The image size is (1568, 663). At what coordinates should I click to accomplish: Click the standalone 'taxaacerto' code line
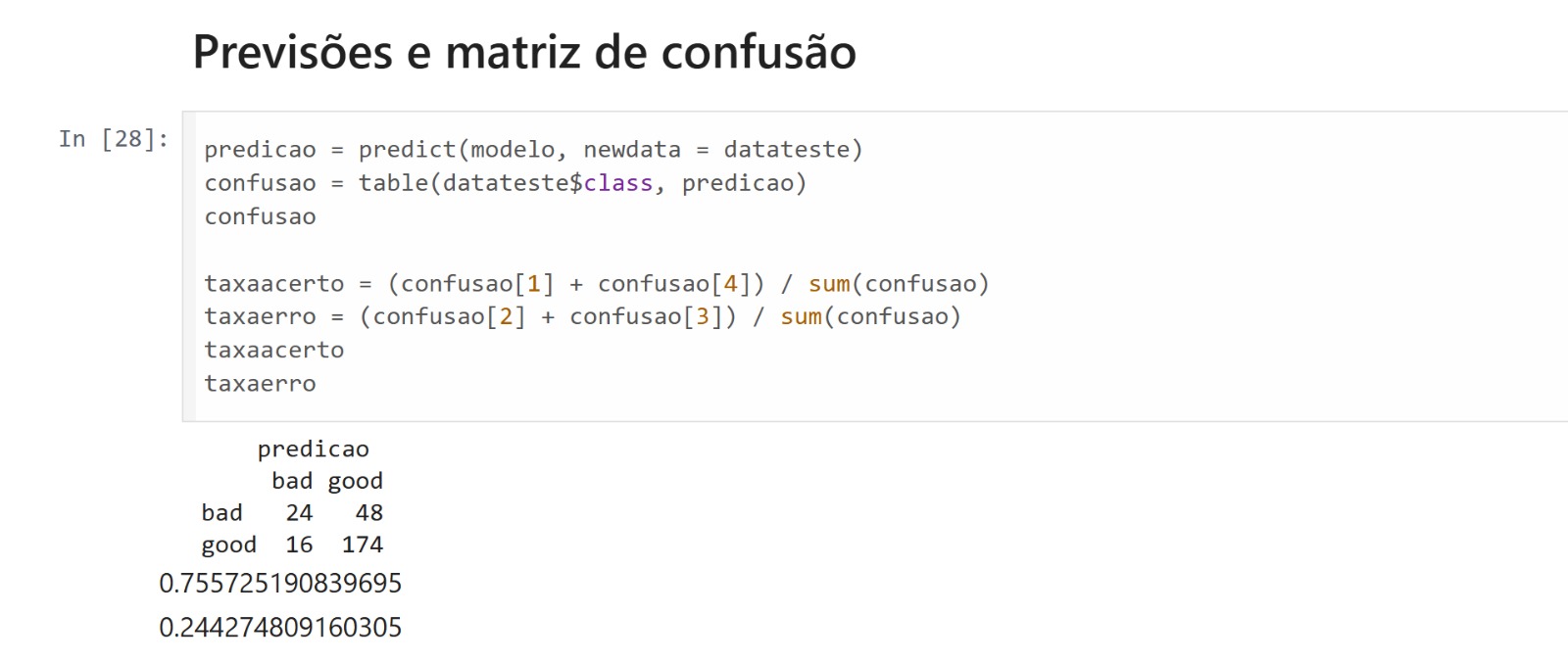point(274,350)
